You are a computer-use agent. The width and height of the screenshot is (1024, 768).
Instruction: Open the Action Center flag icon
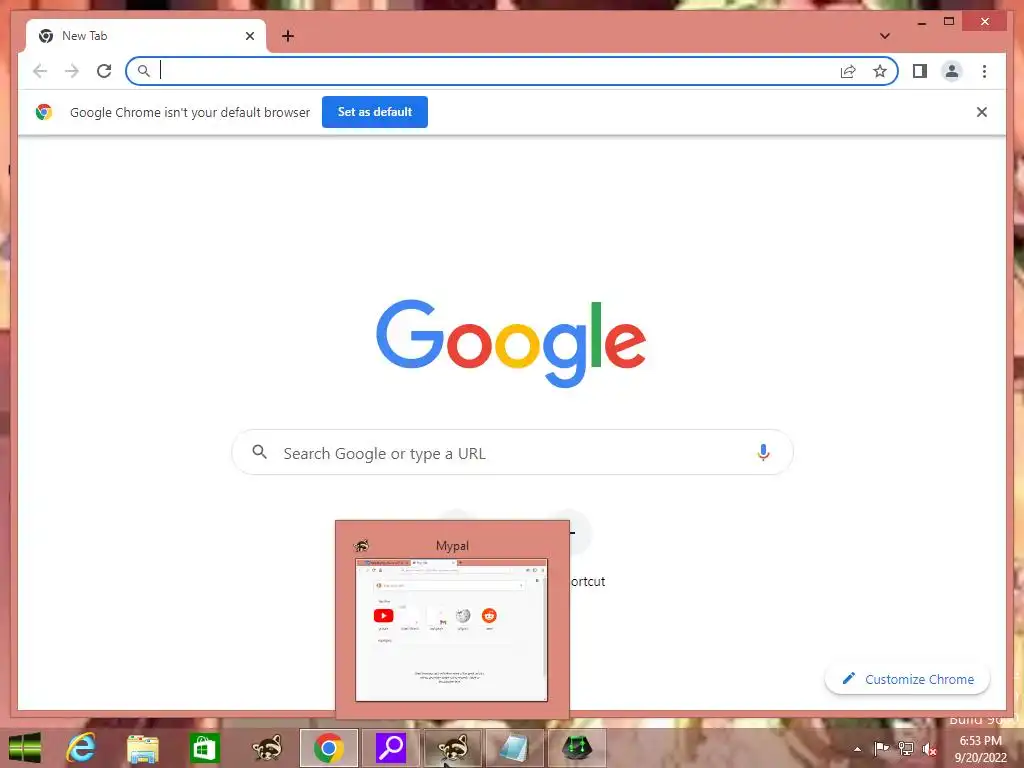tap(881, 748)
